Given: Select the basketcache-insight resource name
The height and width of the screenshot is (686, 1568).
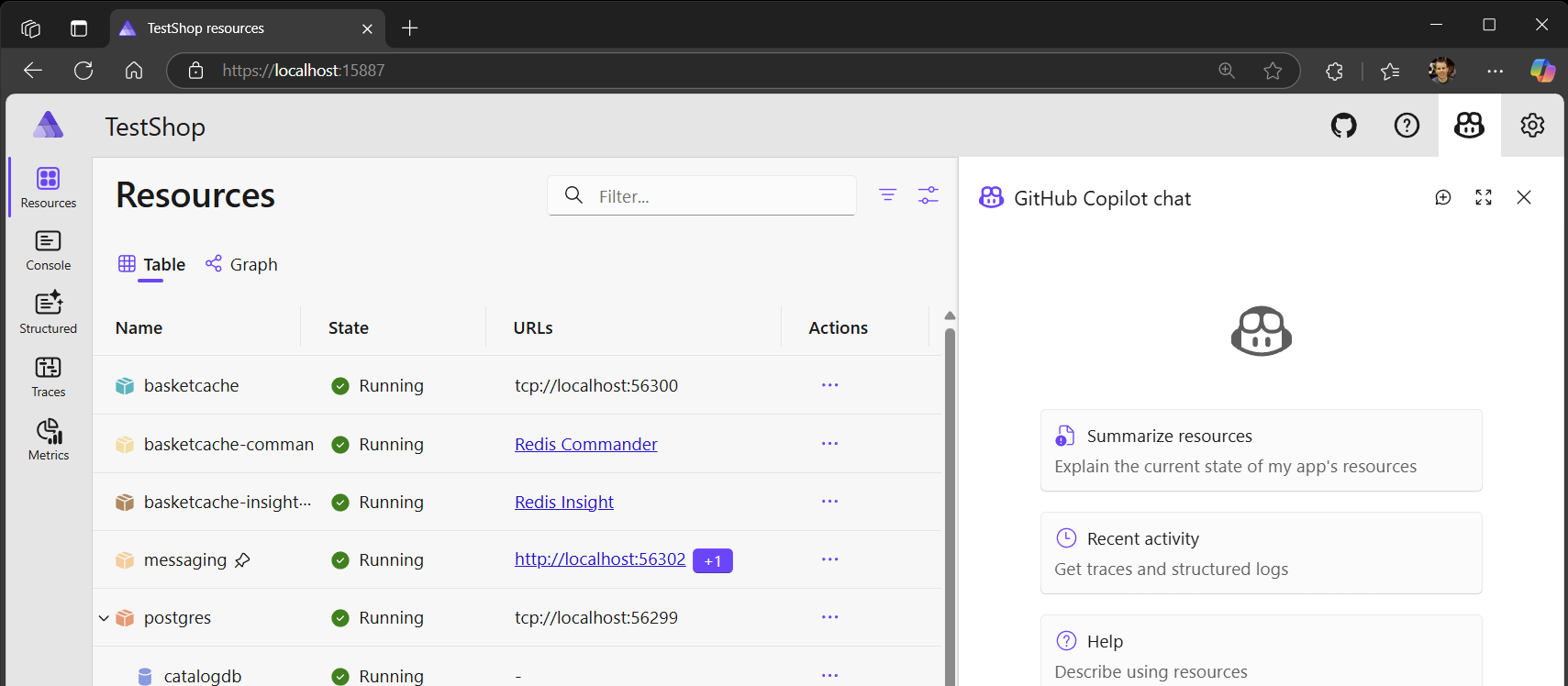Looking at the screenshot, I should [x=228, y=502].
